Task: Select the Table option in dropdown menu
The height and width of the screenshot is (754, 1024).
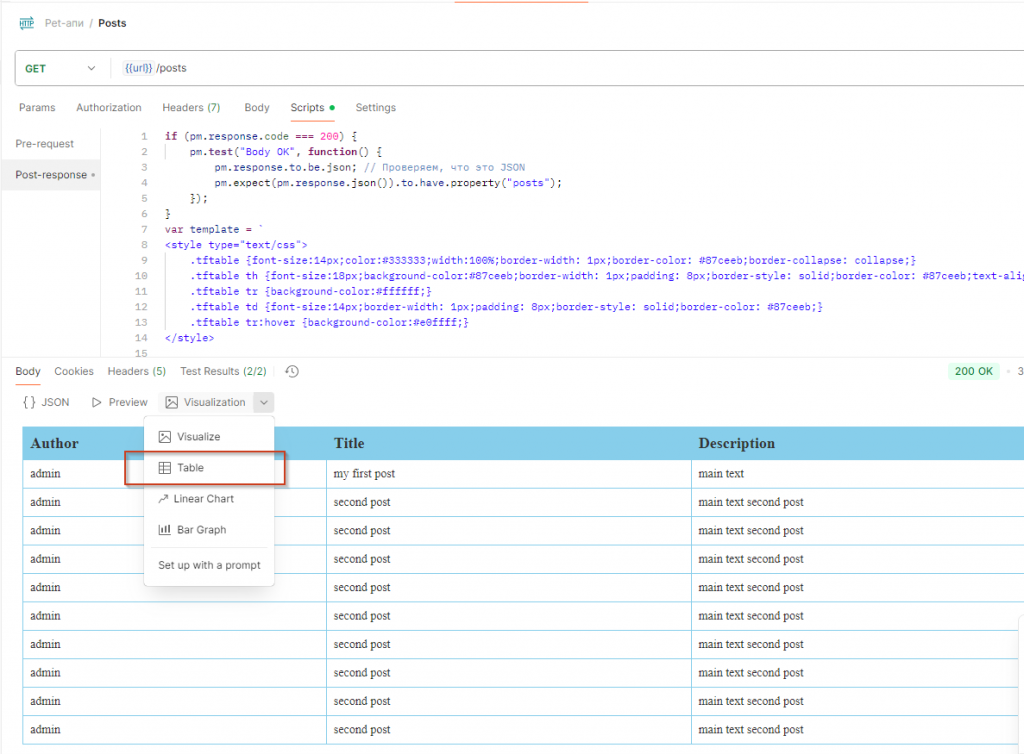Action: [190, 468]
